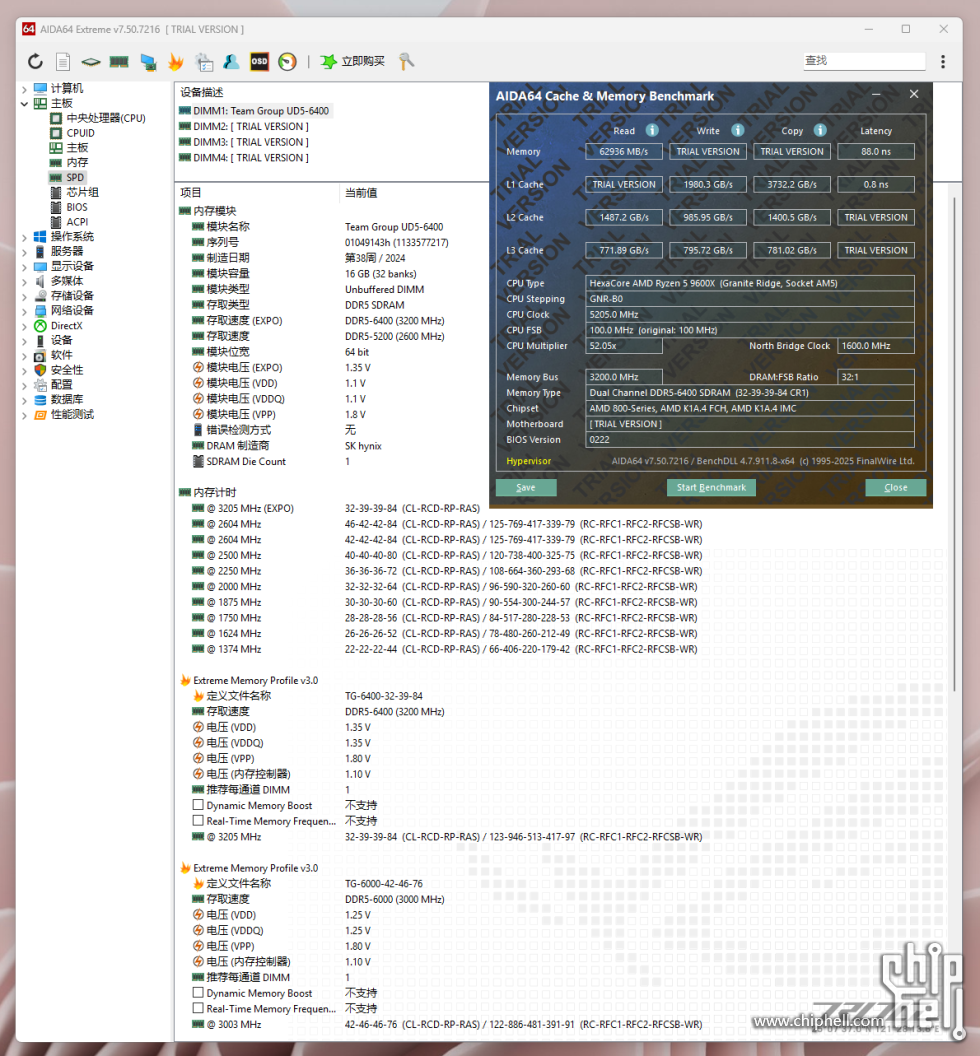Expand the 操作系统 tree node

pos(24,237)
